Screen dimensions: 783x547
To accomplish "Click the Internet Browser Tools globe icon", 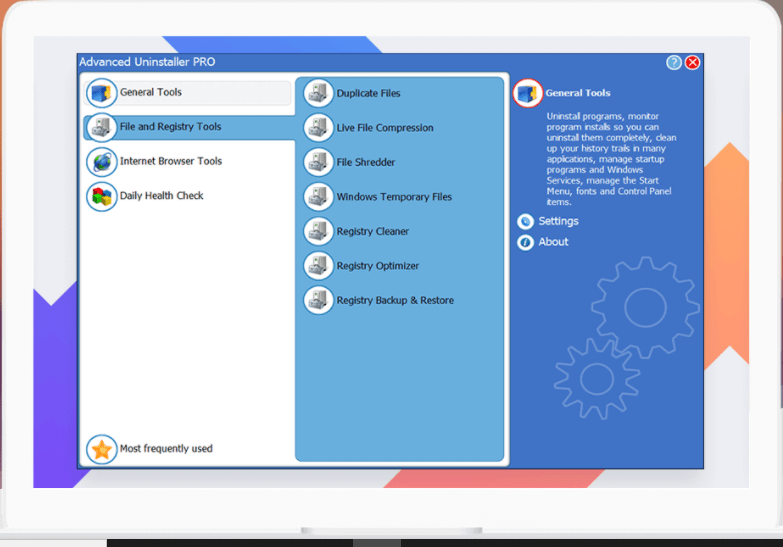I will click(101, 162).
